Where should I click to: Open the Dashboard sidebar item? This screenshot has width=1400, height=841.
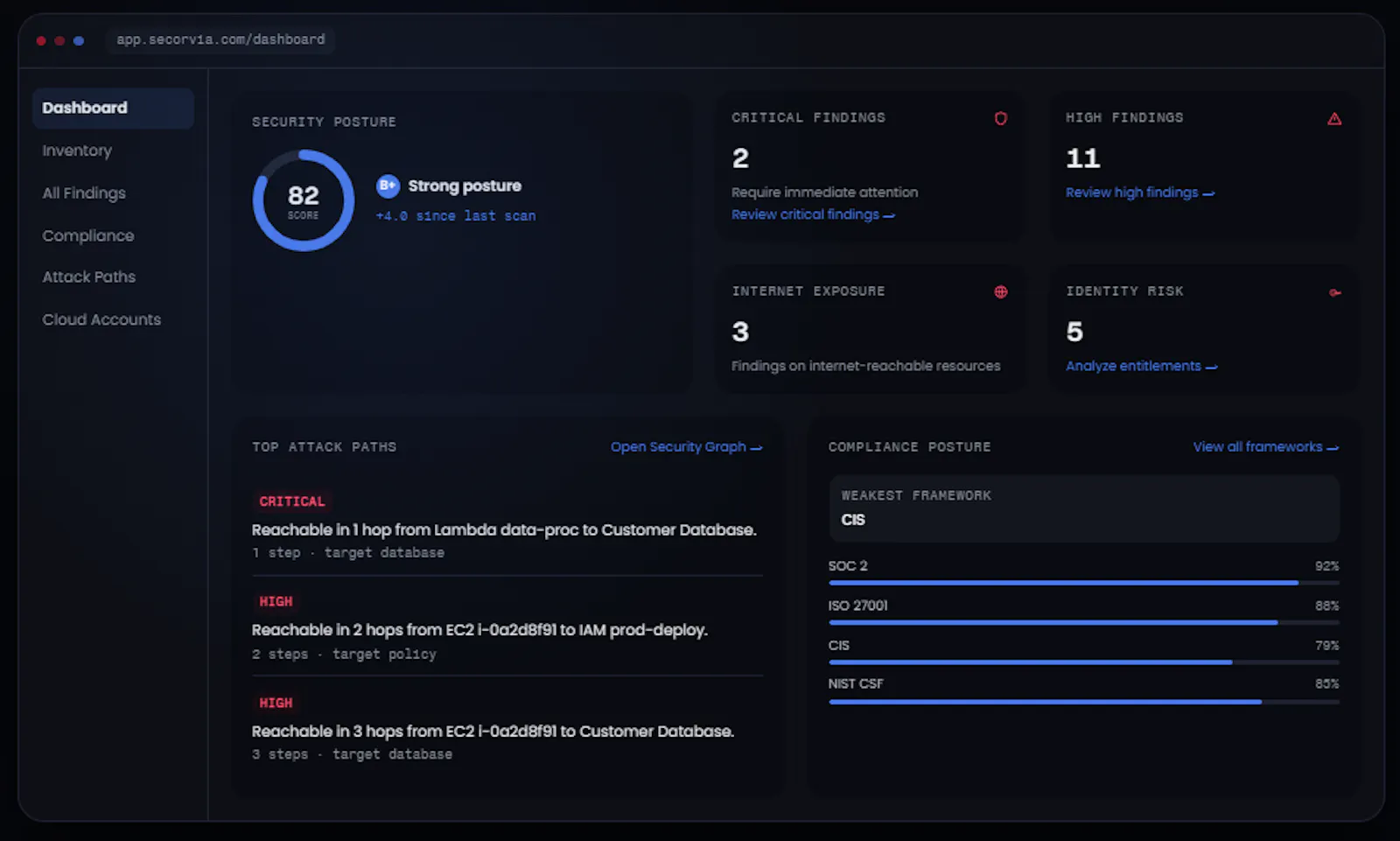113,108
